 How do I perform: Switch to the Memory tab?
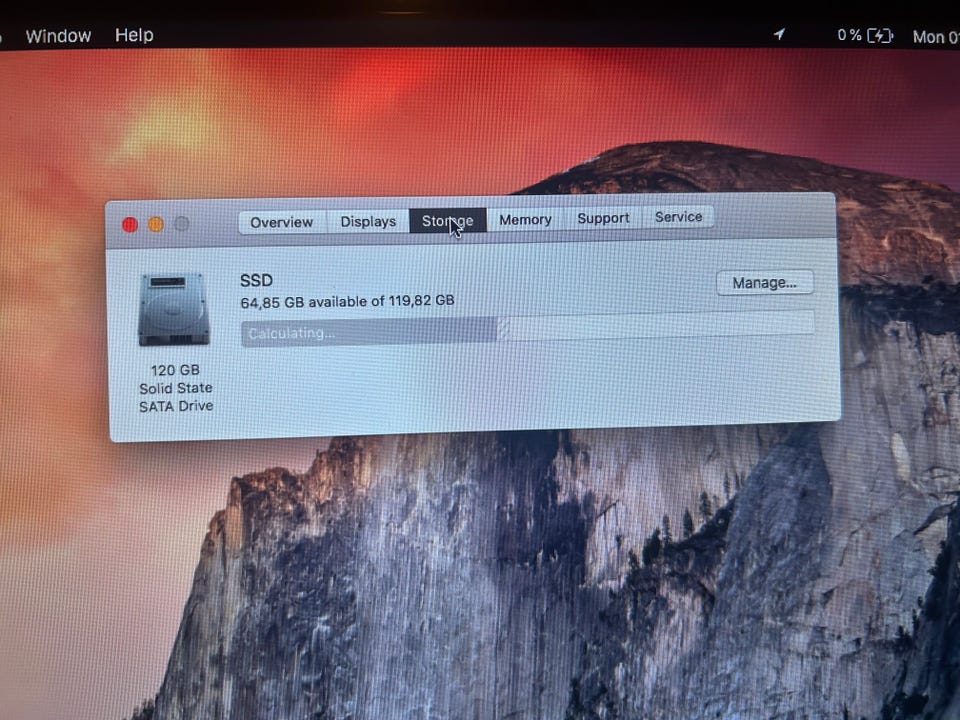(x=525, y=219)
